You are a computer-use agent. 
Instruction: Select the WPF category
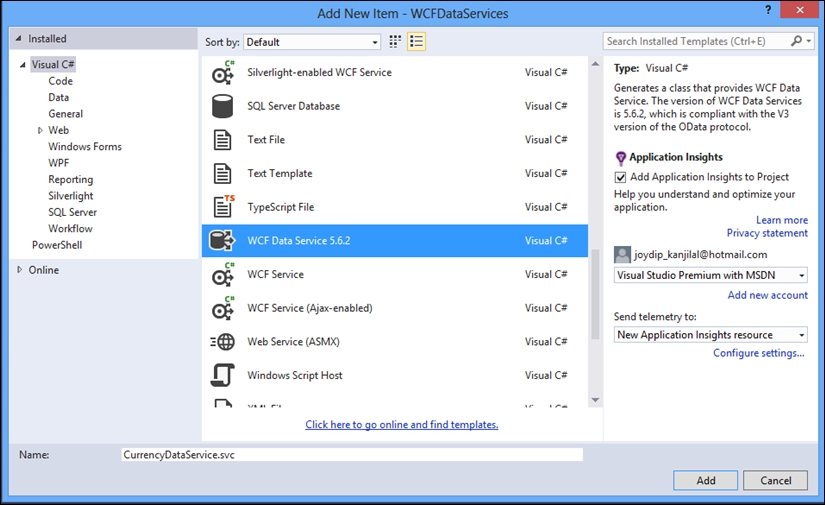pyautogui.click(x=58, y=163)
